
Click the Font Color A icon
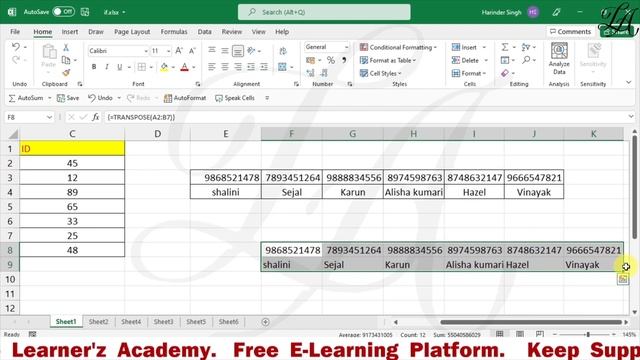(x=184, y=67)
